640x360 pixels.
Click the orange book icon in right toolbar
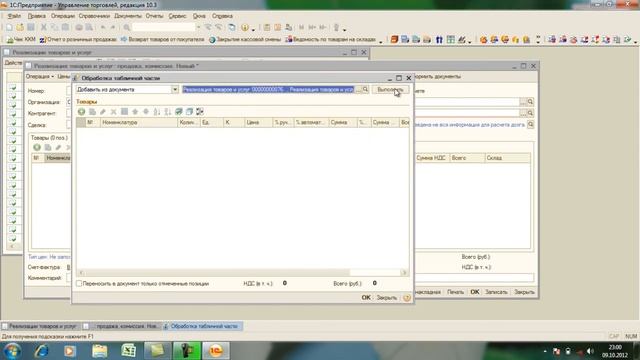click(x=394, y=40)
